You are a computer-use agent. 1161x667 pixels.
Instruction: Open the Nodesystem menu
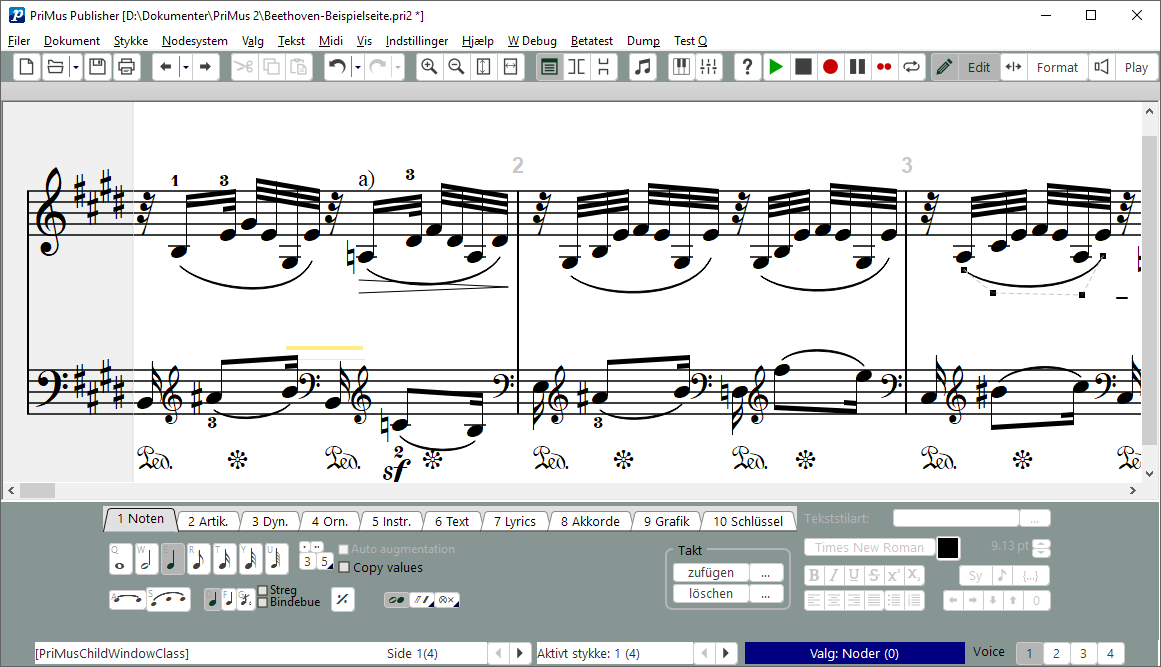[195, 41]
